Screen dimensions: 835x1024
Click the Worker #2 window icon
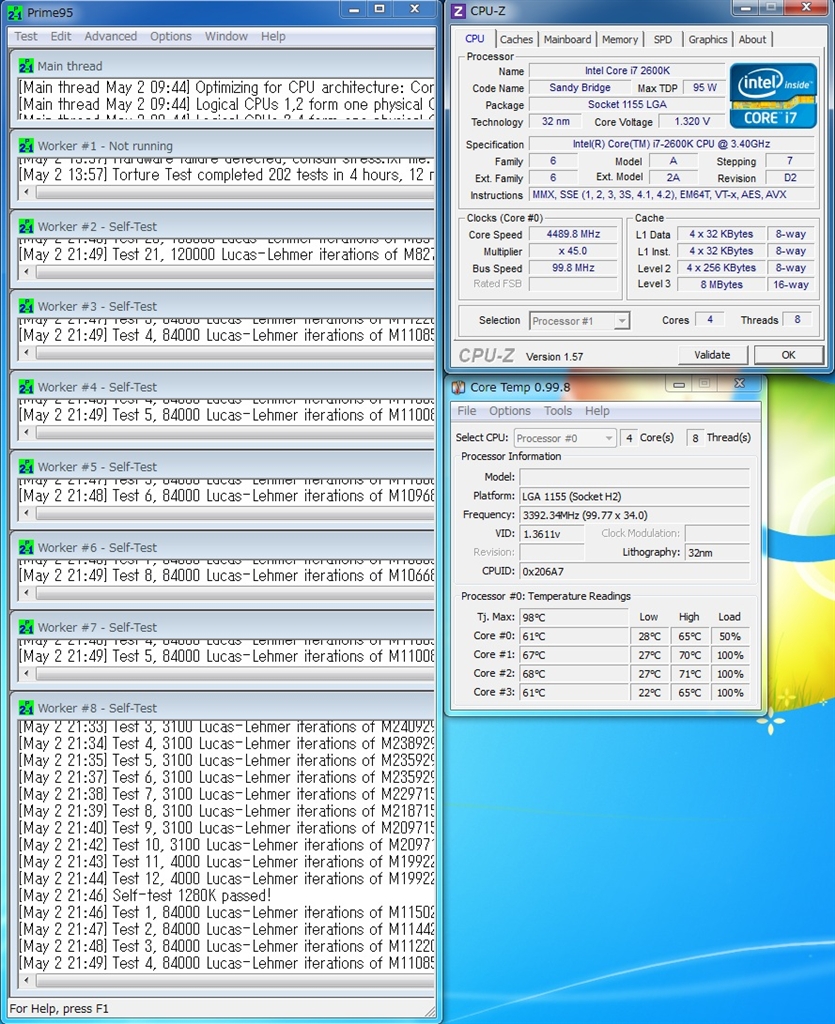tap(26, 227)
